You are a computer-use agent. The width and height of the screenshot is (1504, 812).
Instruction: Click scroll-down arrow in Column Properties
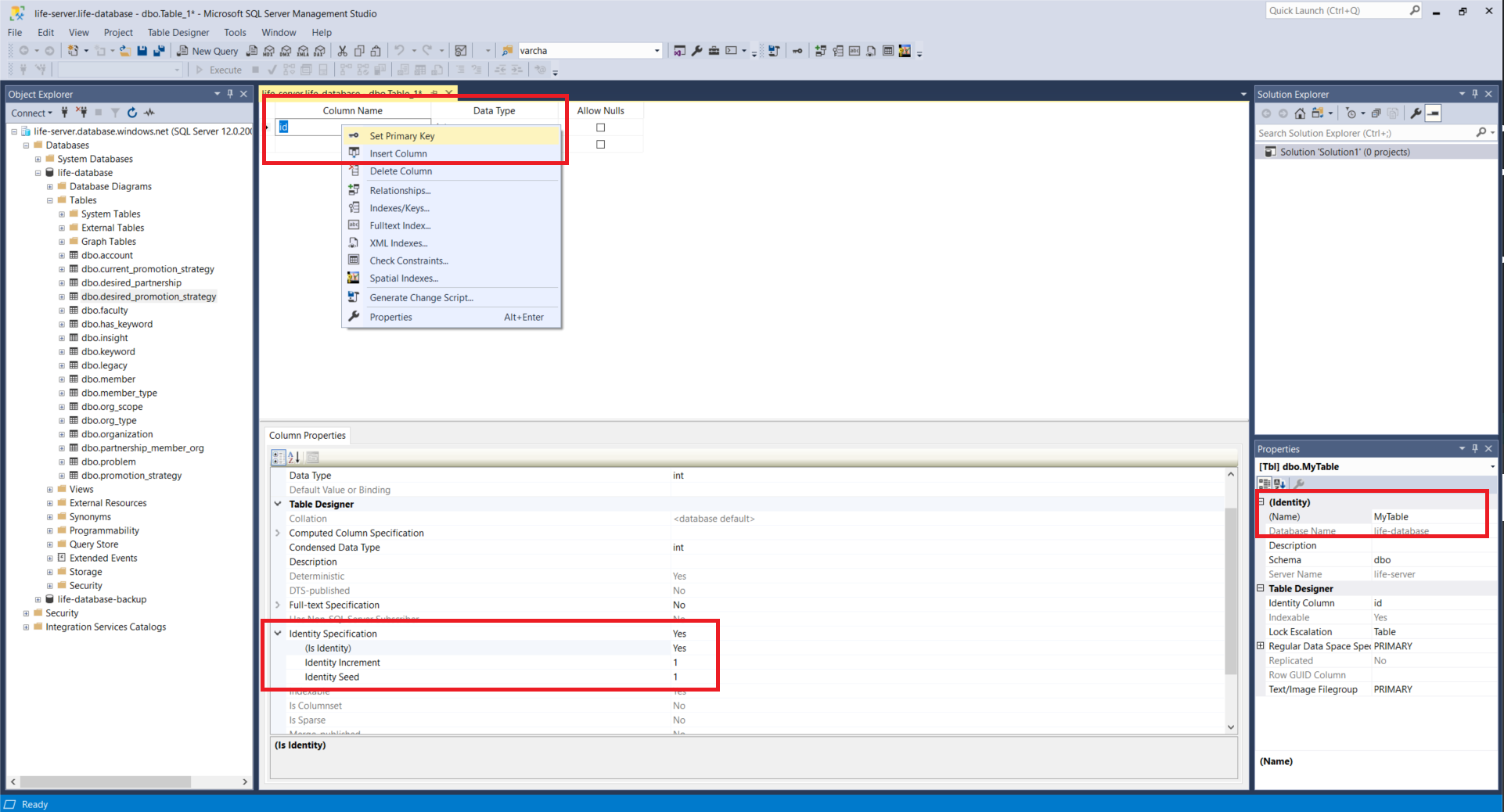1231,727
